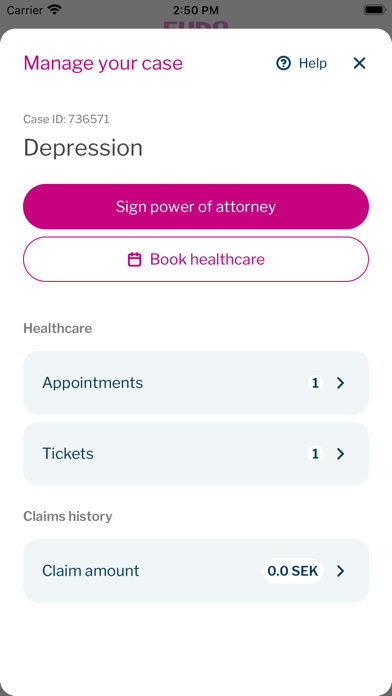Click the Help text link
The height and width of the screenshot is (696, 392).
313,63
